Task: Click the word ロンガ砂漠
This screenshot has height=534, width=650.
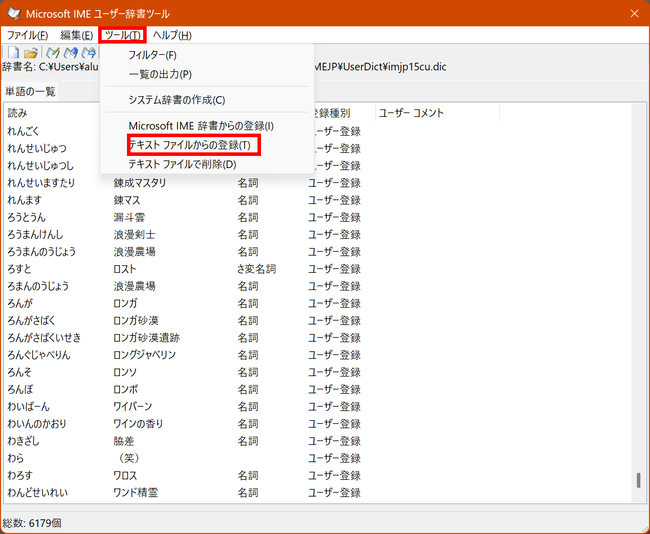Action: click(x=136, y=320)
